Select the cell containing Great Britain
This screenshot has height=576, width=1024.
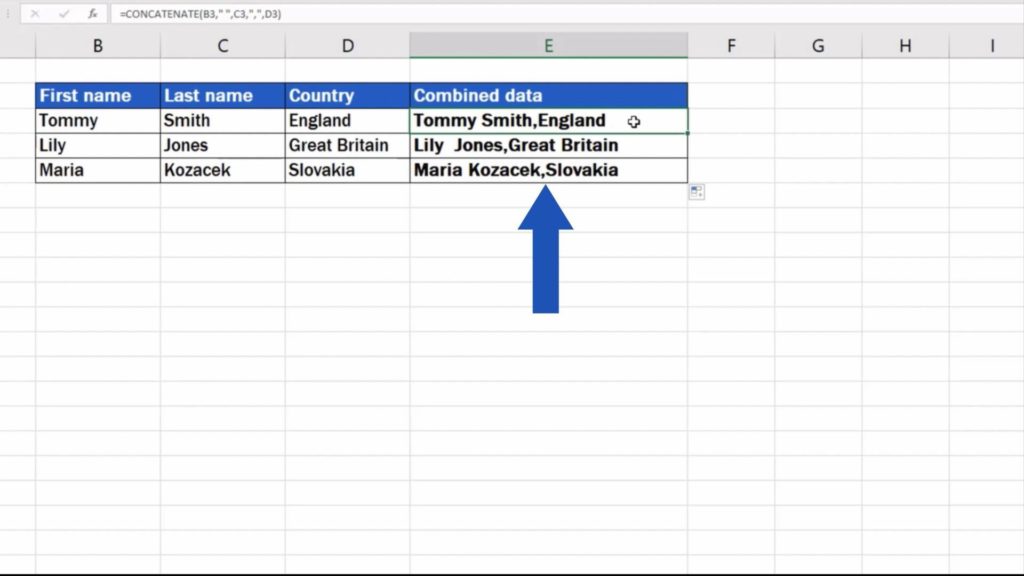pos(347,145)
